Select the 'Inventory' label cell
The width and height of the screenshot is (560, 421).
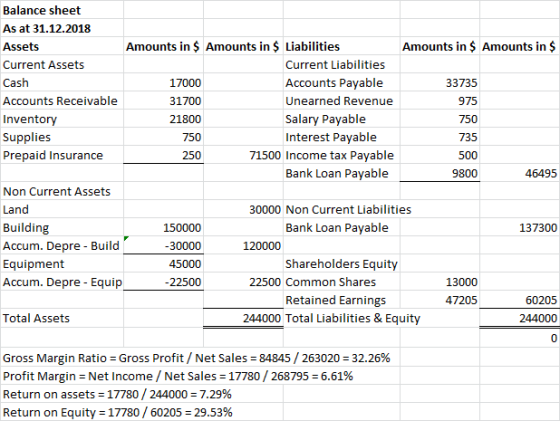pyautogui.click(x=62, y=119)
